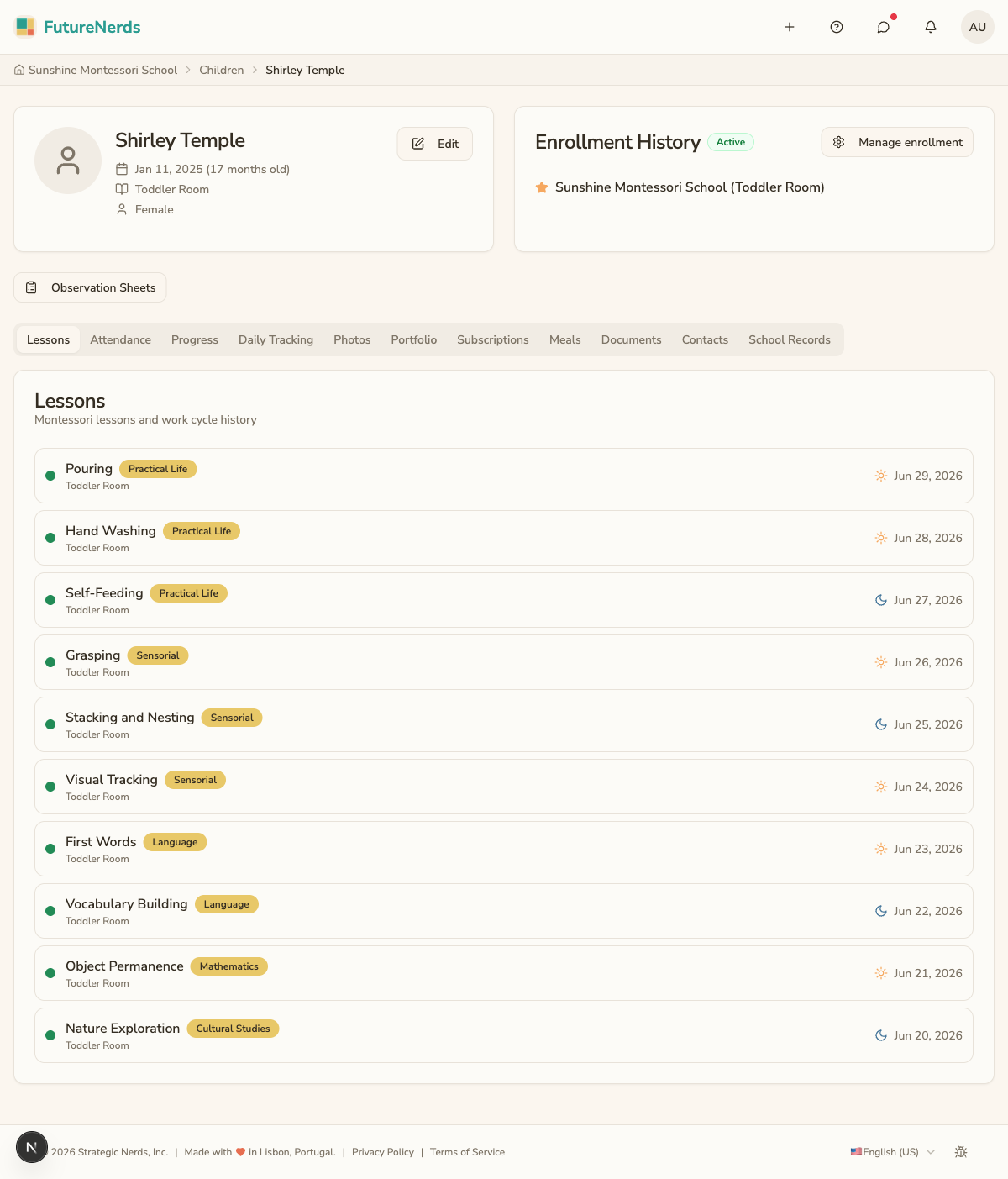Open Observation Sheets

click(90, 287)
